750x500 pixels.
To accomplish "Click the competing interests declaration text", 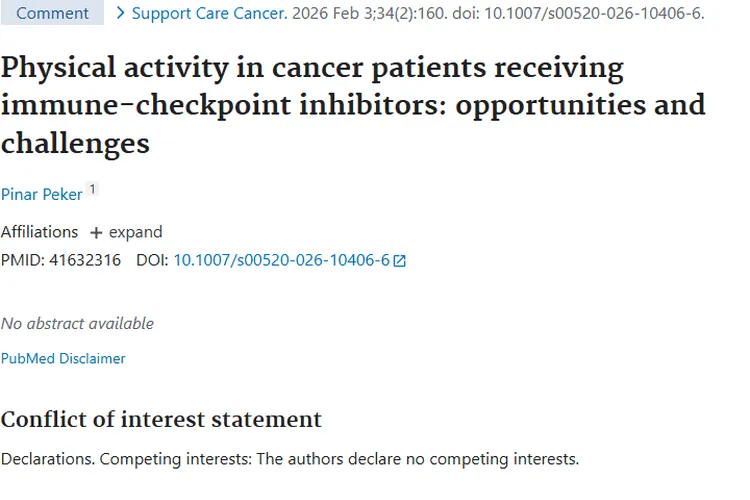I will click(x=290, y=459).
